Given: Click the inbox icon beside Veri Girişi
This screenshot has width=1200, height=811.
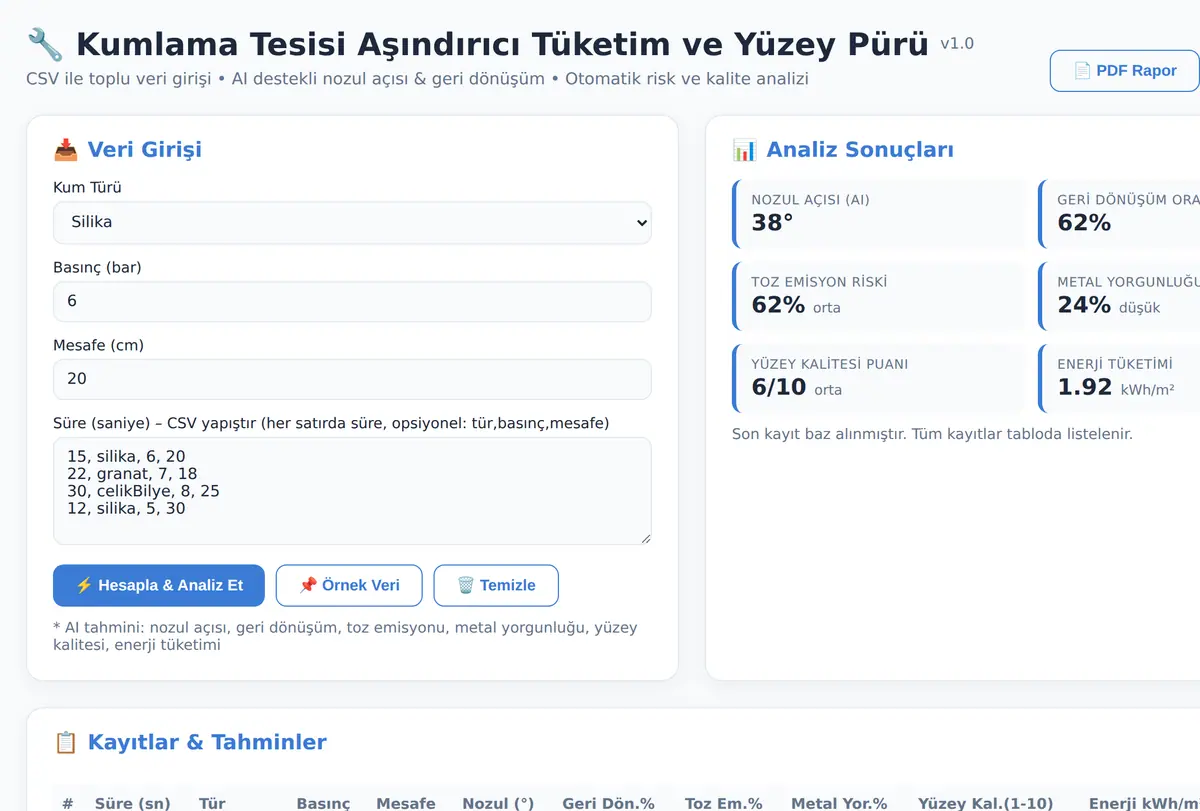Looking at the screenshot, I should (66, 150).
